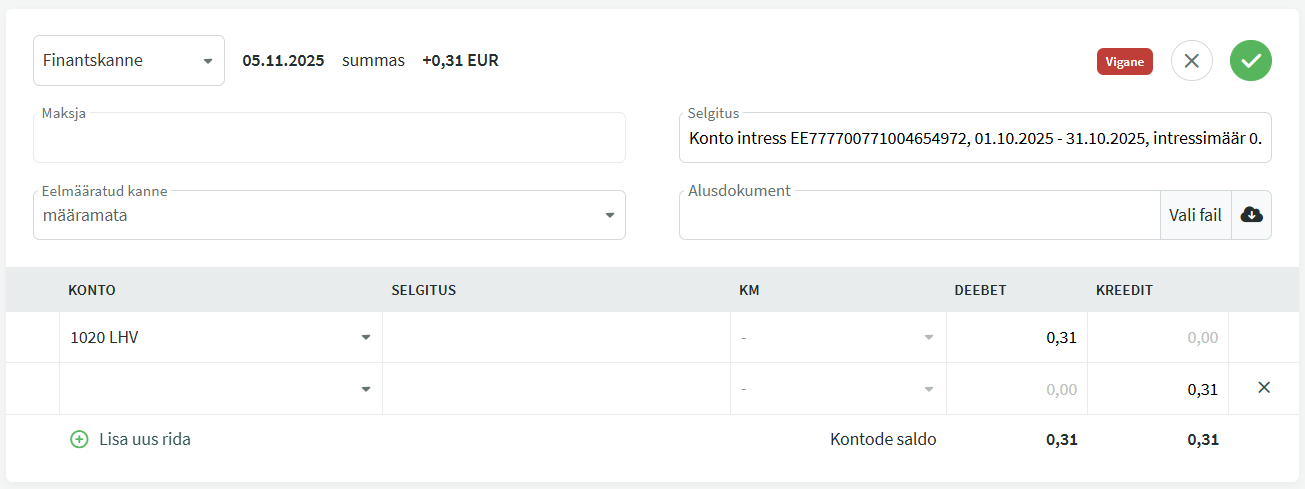The width and height of the screenshot is (1305, 489).
Task: Delete second row with X icon
Action: [x=1263, y=388]
